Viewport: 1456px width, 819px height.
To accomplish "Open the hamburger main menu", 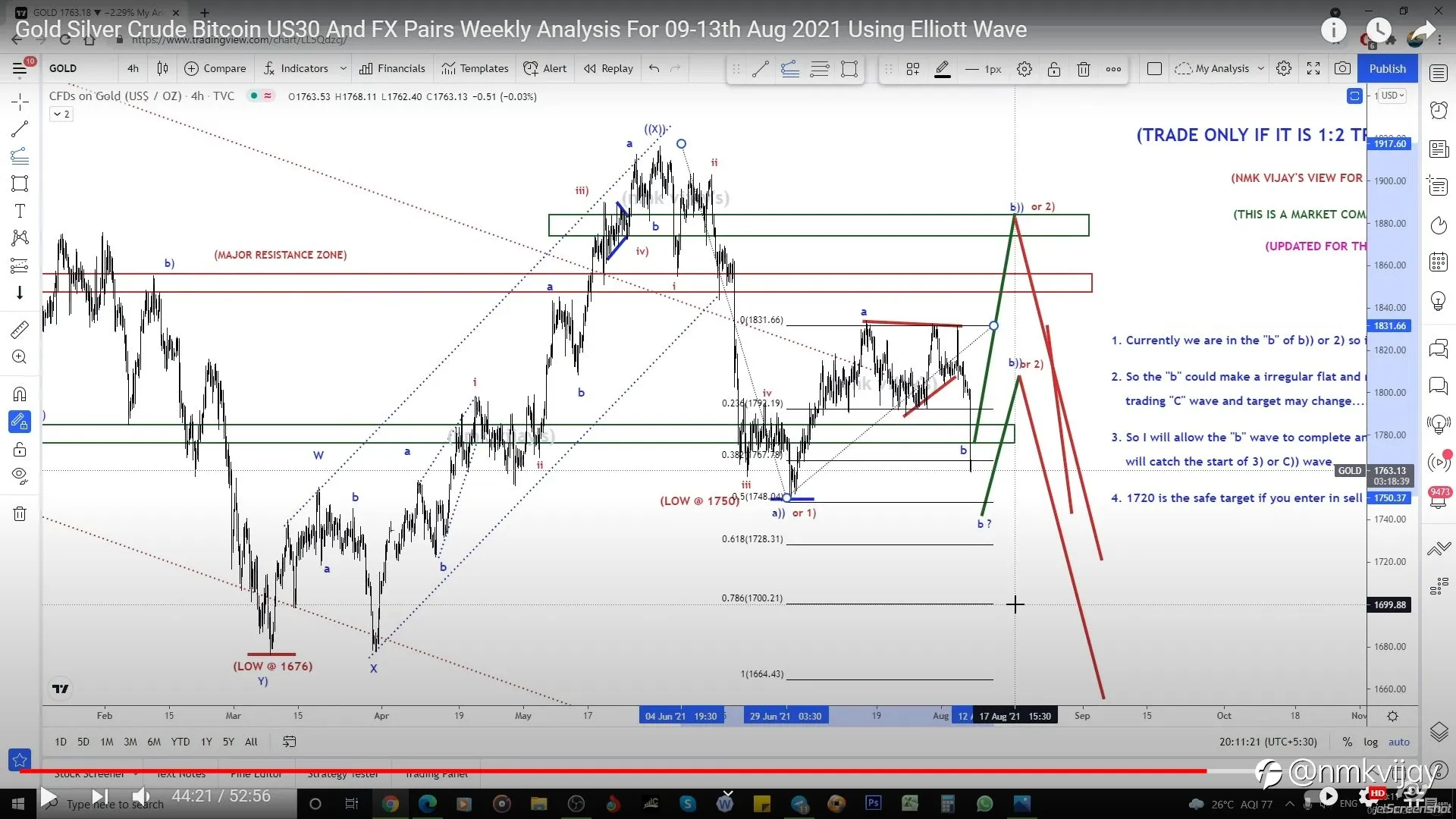I will pyautogui.click(x=20, y=68).
